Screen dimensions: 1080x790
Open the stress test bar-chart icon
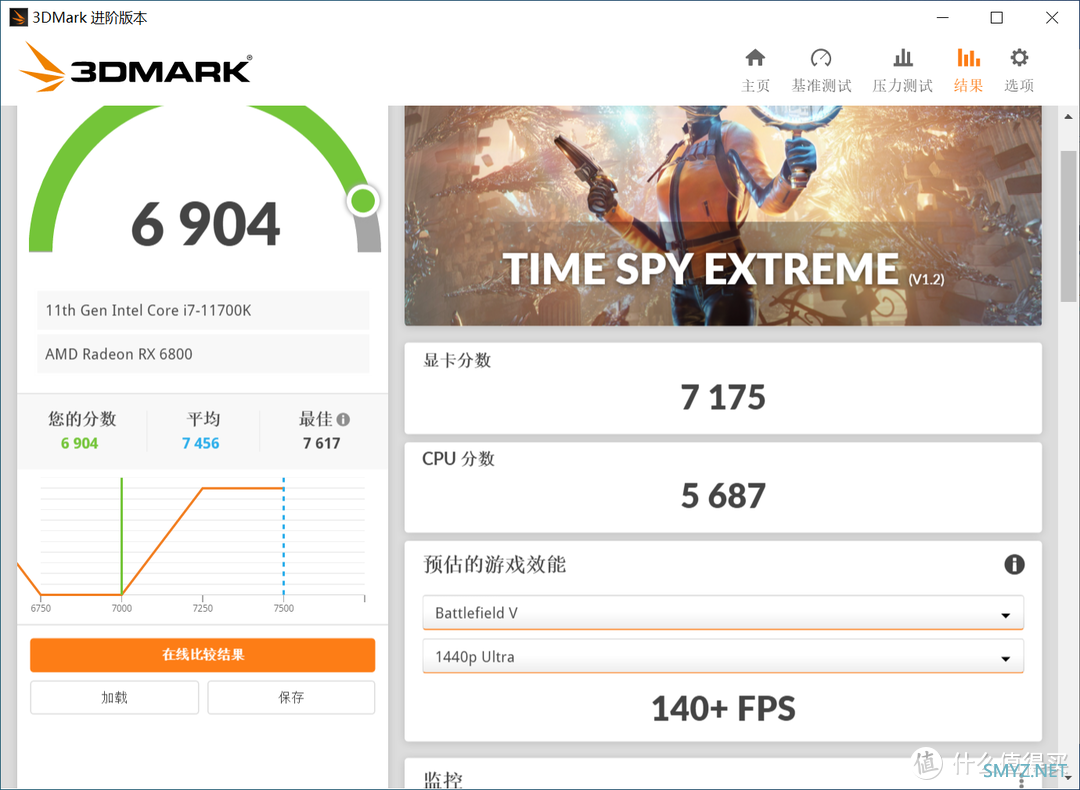coord(902,58)
